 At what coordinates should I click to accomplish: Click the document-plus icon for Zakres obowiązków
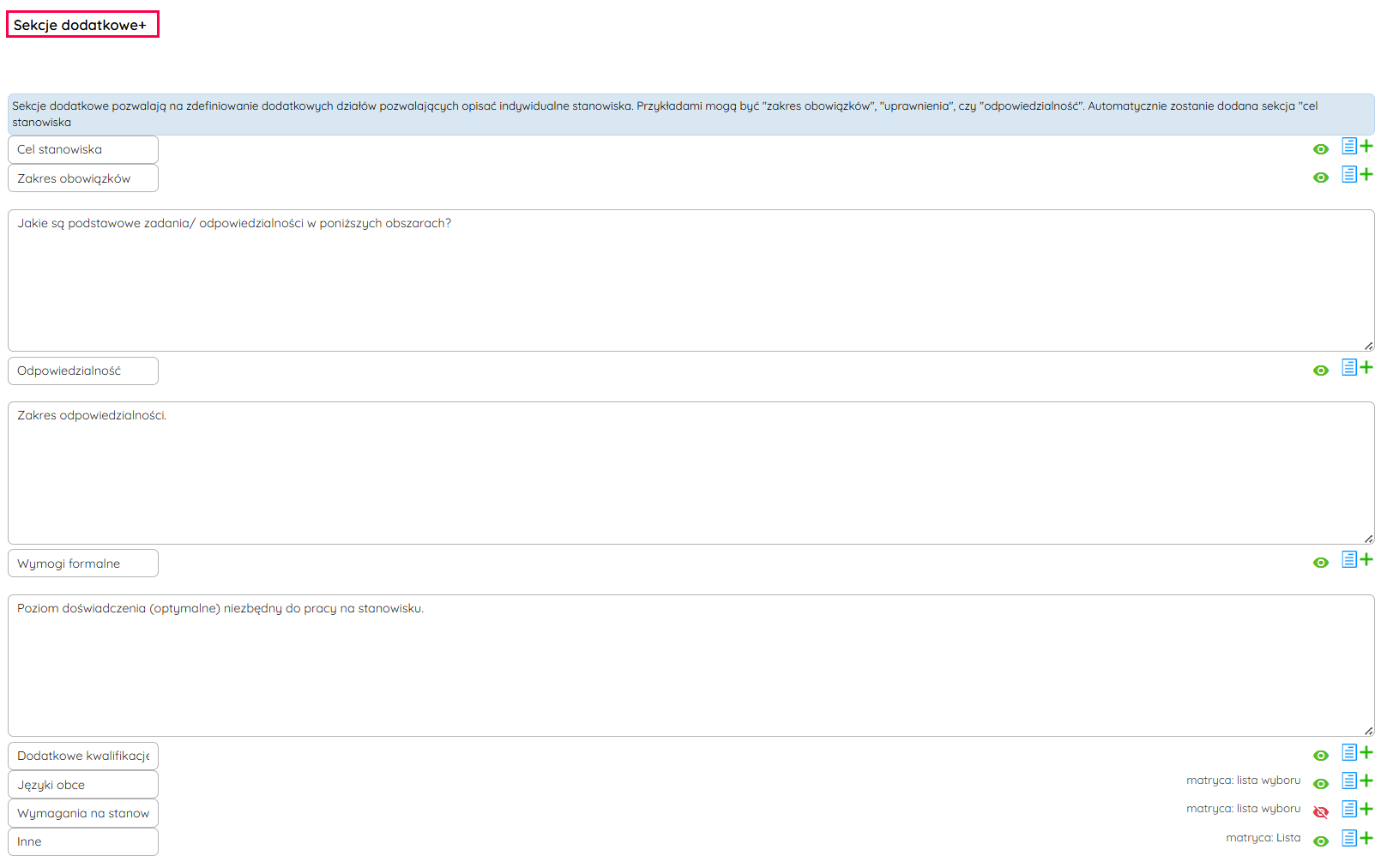tap(1356, 175)
